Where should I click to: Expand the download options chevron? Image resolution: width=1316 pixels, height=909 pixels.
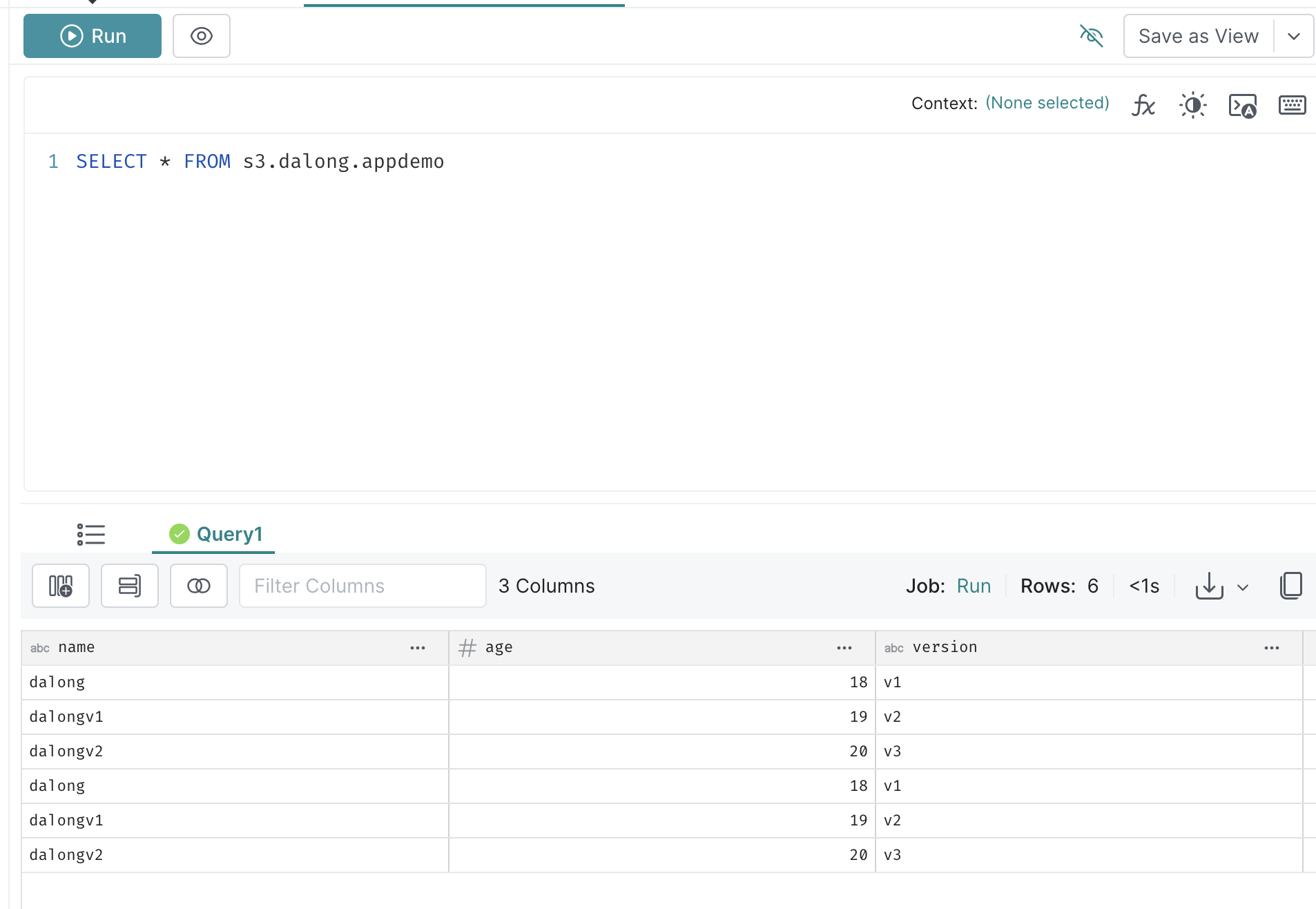[1243, 587]
